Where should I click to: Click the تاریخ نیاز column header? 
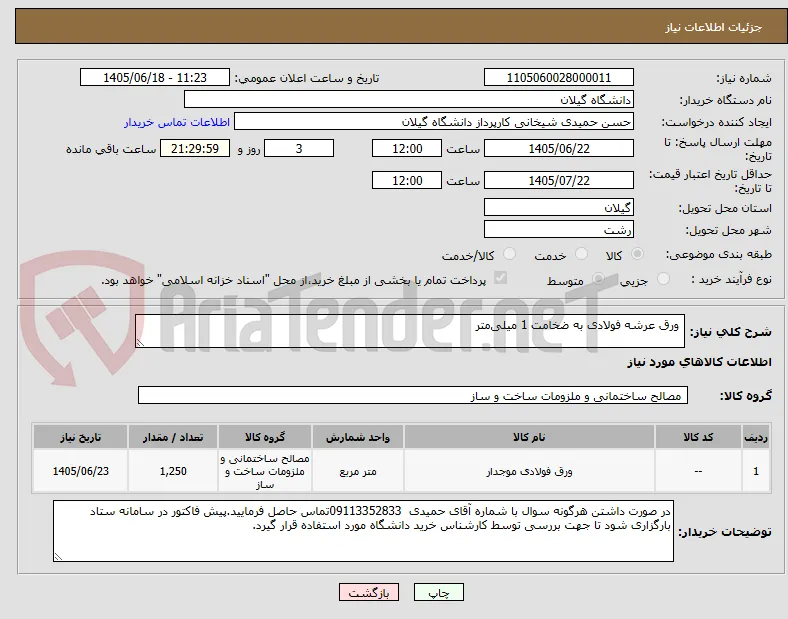tap(80, 437)
